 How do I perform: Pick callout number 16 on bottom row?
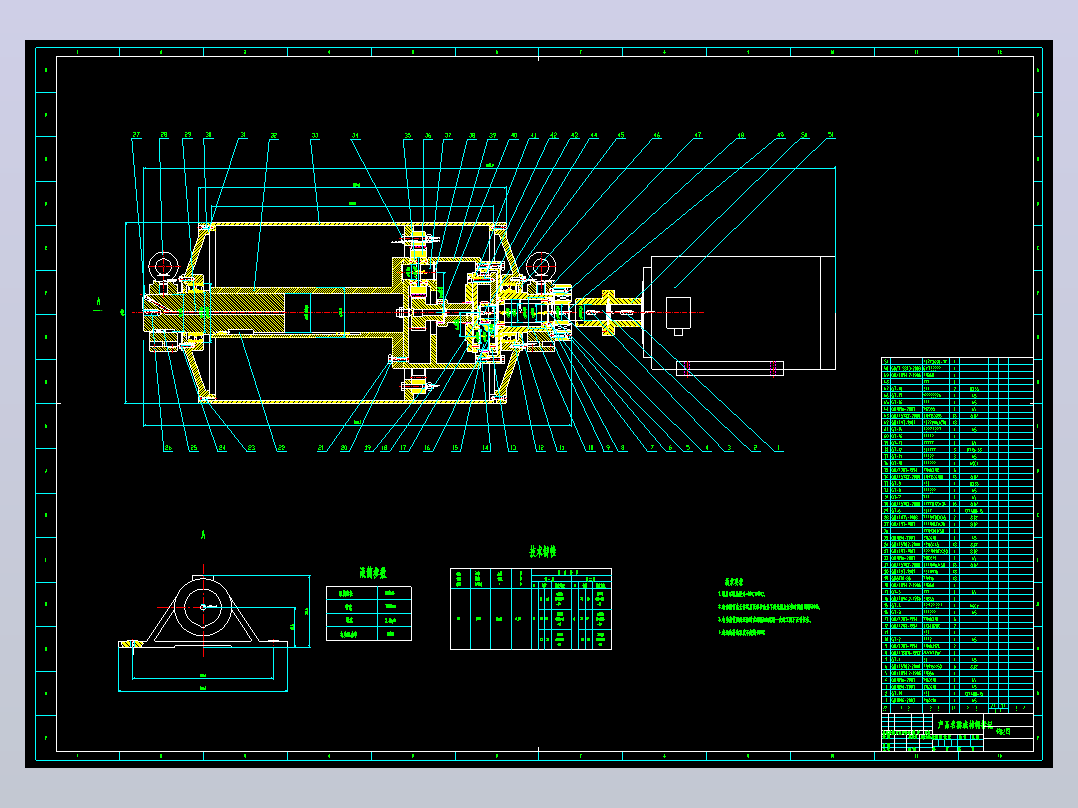(x=427, y=448)
